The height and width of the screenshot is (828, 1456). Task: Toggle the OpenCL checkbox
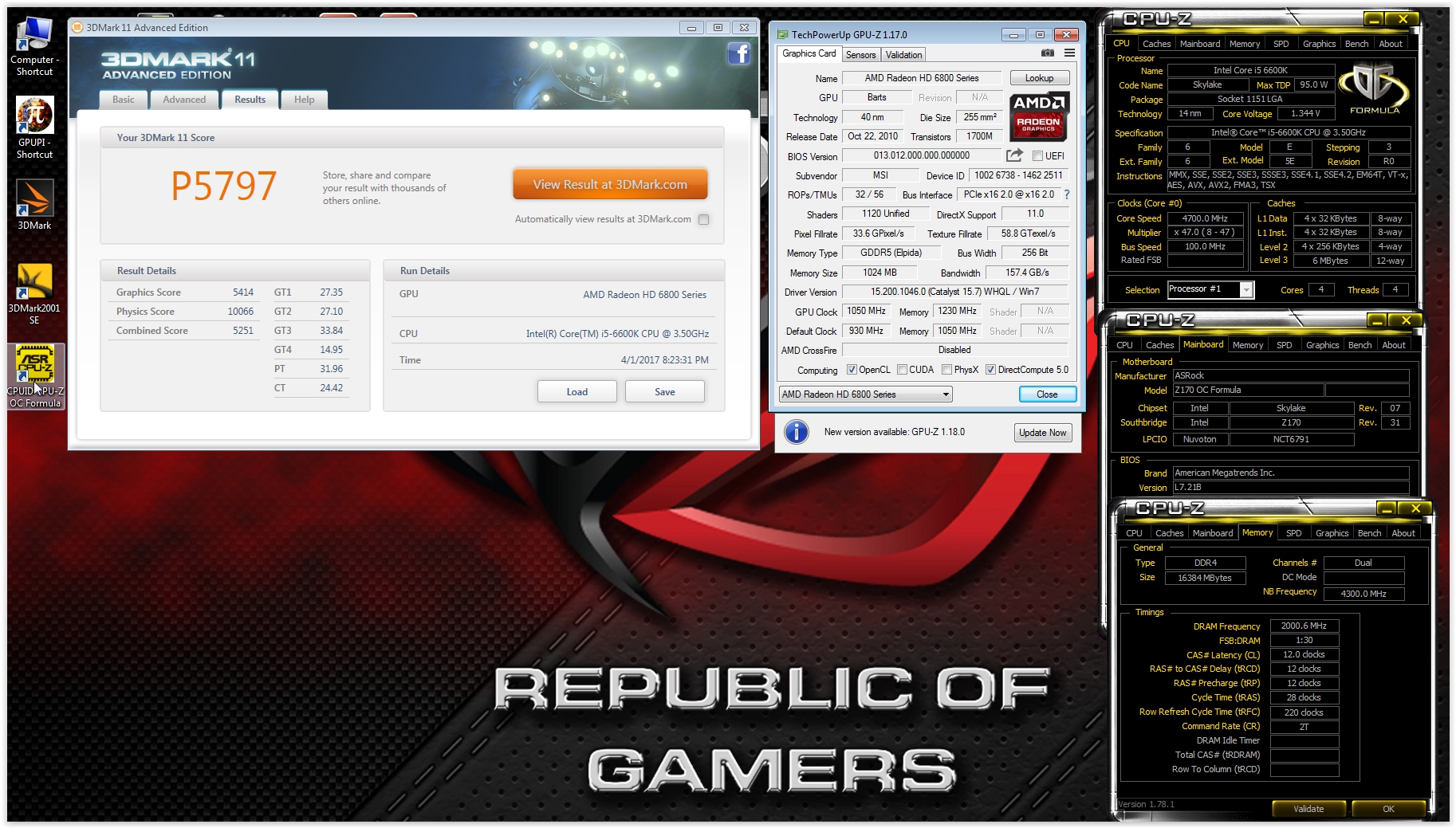pos(852,370)
